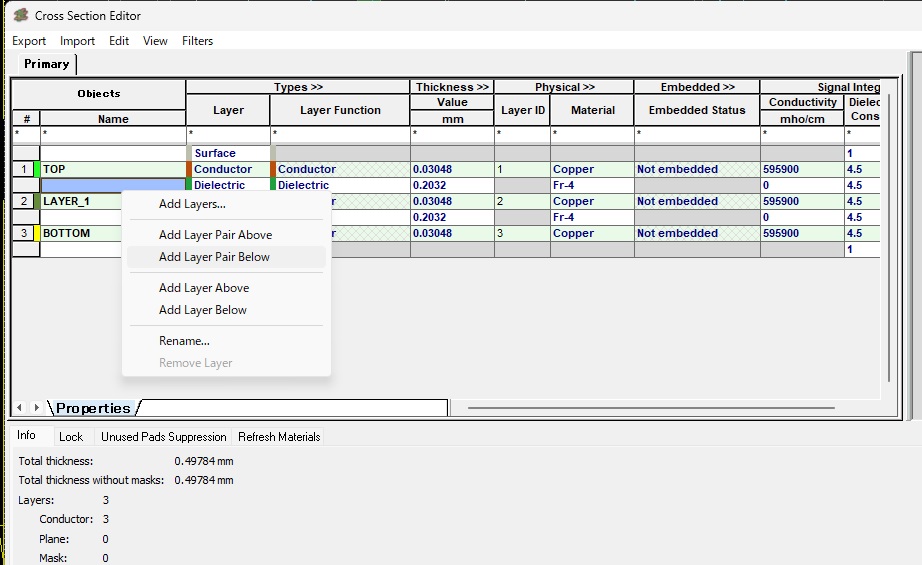Click the left sheet-tab scroll arrow
The height and width of the screenshot is (565, 922).
point(19,408)
